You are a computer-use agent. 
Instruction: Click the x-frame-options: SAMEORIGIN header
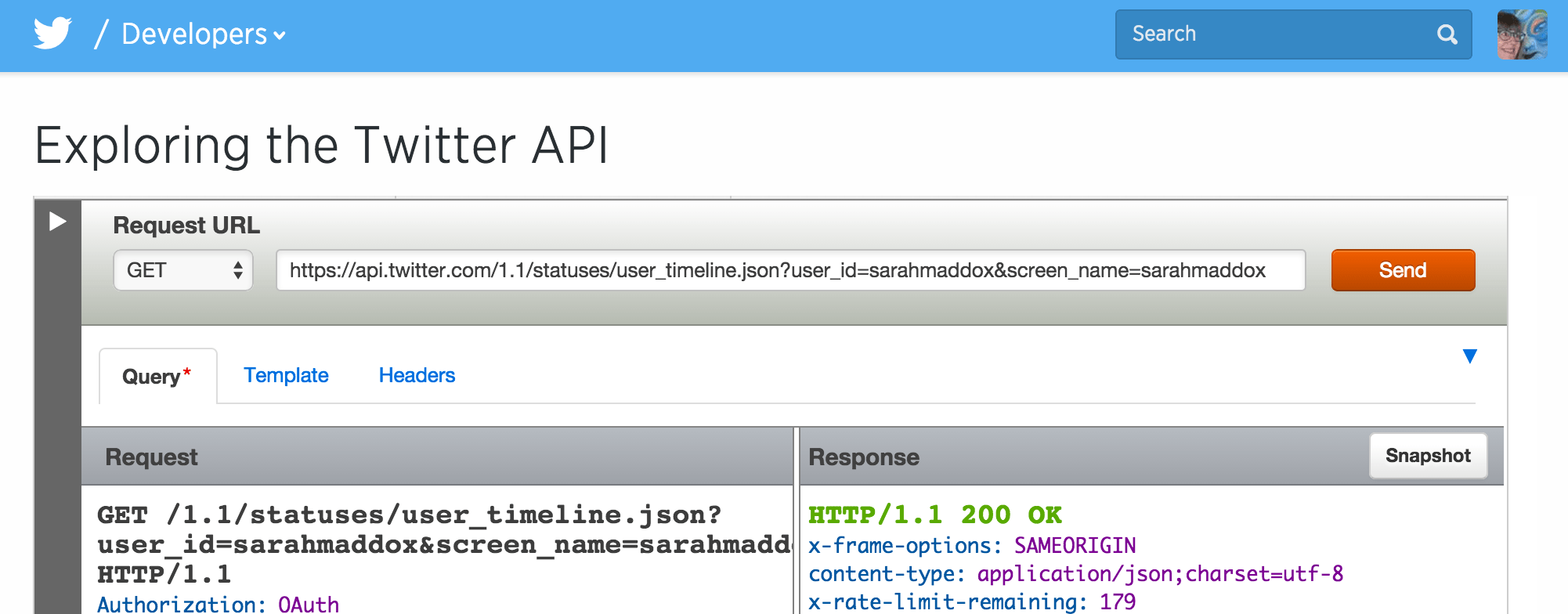coord(972,545)
